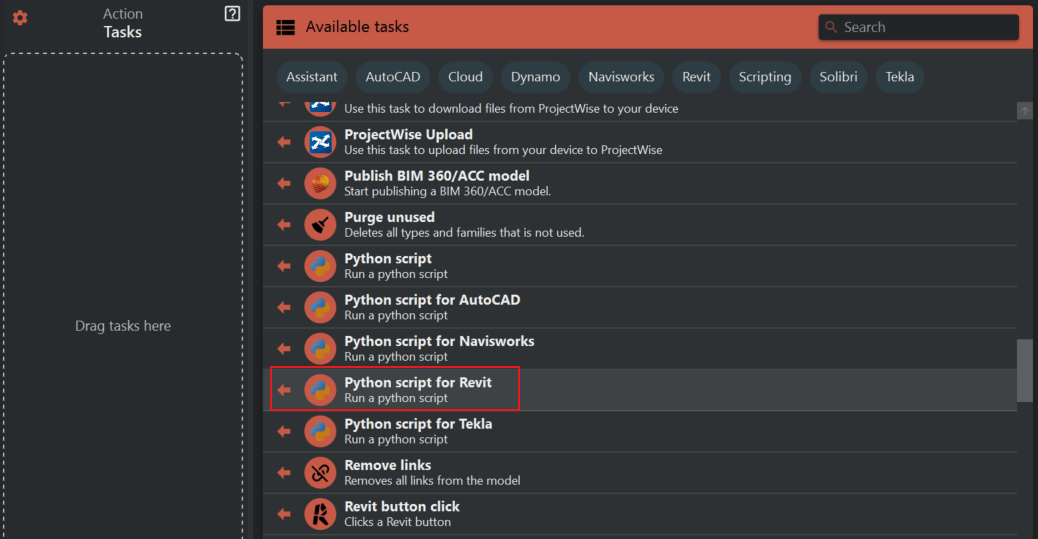Filter tasks by Solibri category

(x=838, y=77)
